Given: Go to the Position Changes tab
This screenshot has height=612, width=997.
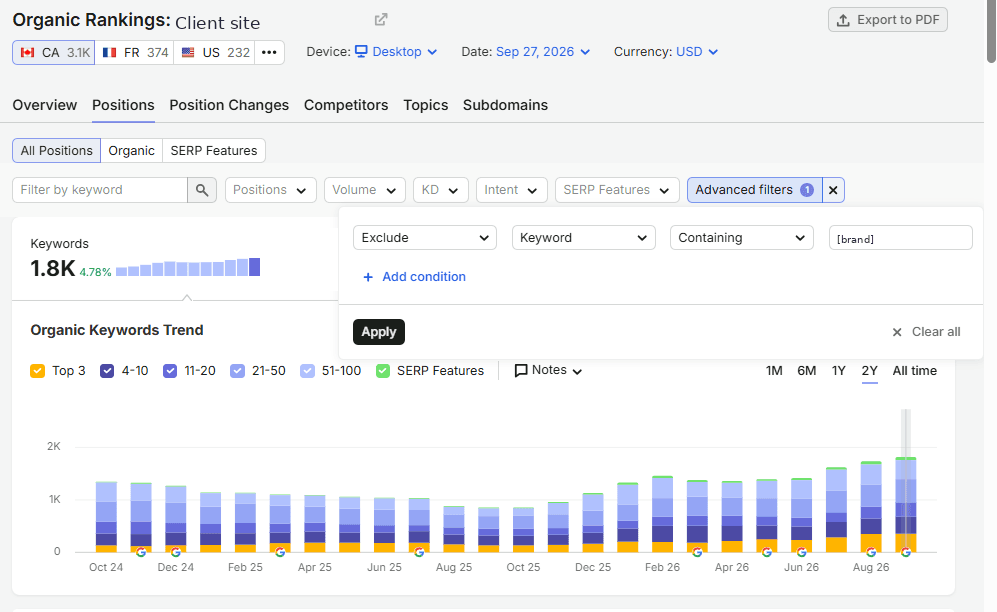Looking at the screenshot, I should (x=229, y=105).
